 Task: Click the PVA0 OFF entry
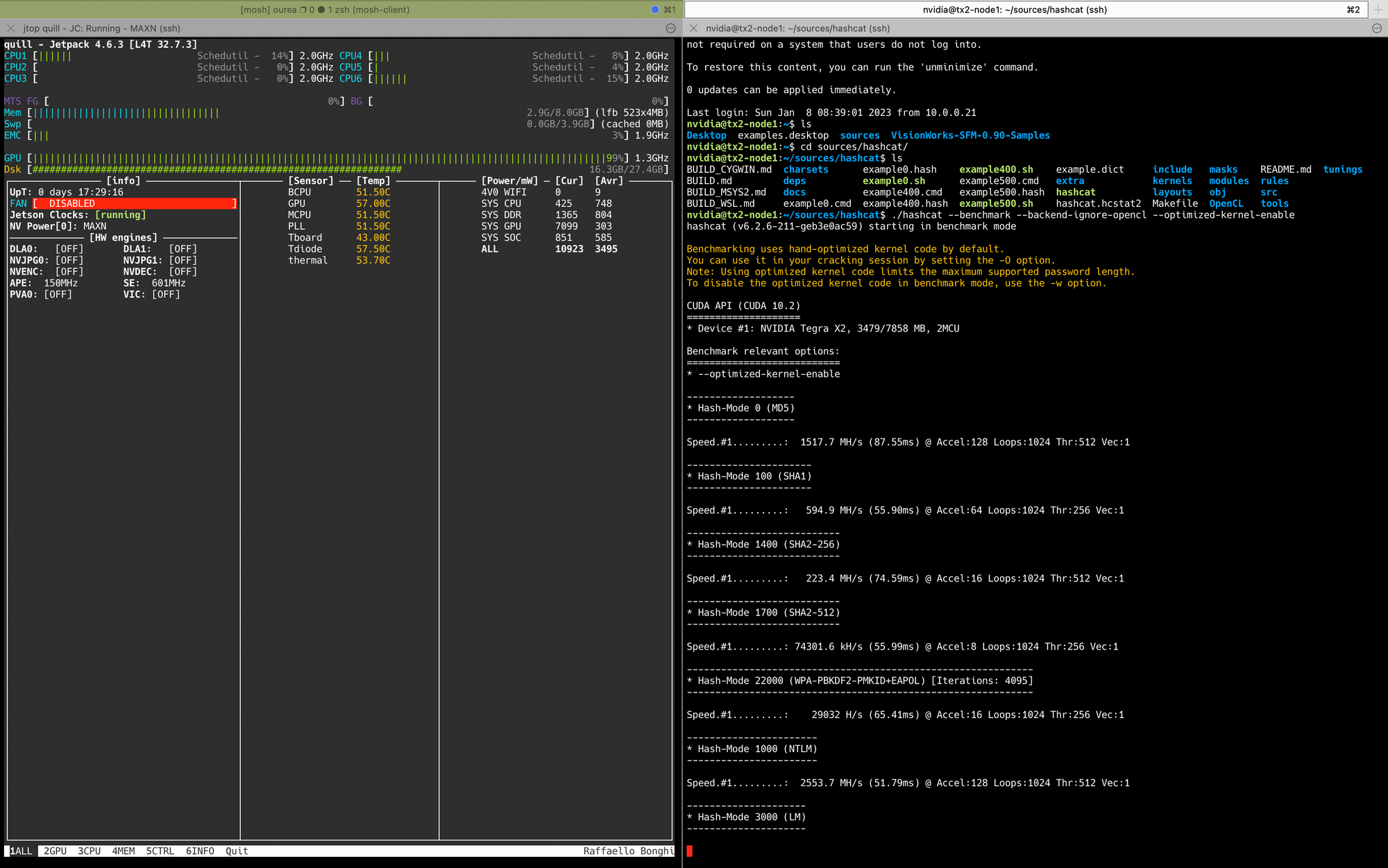pos(41,294)
